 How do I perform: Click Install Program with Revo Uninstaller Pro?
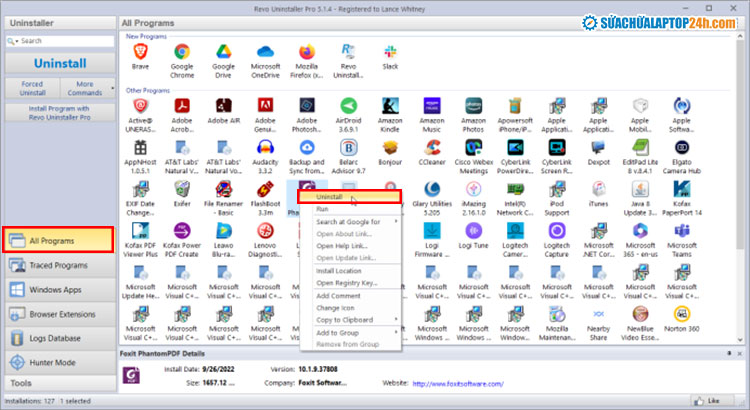[x=60, y=113]
